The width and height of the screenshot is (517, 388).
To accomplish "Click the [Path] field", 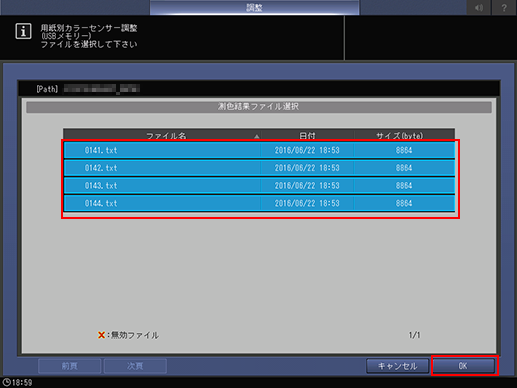I will click(259, 89).
